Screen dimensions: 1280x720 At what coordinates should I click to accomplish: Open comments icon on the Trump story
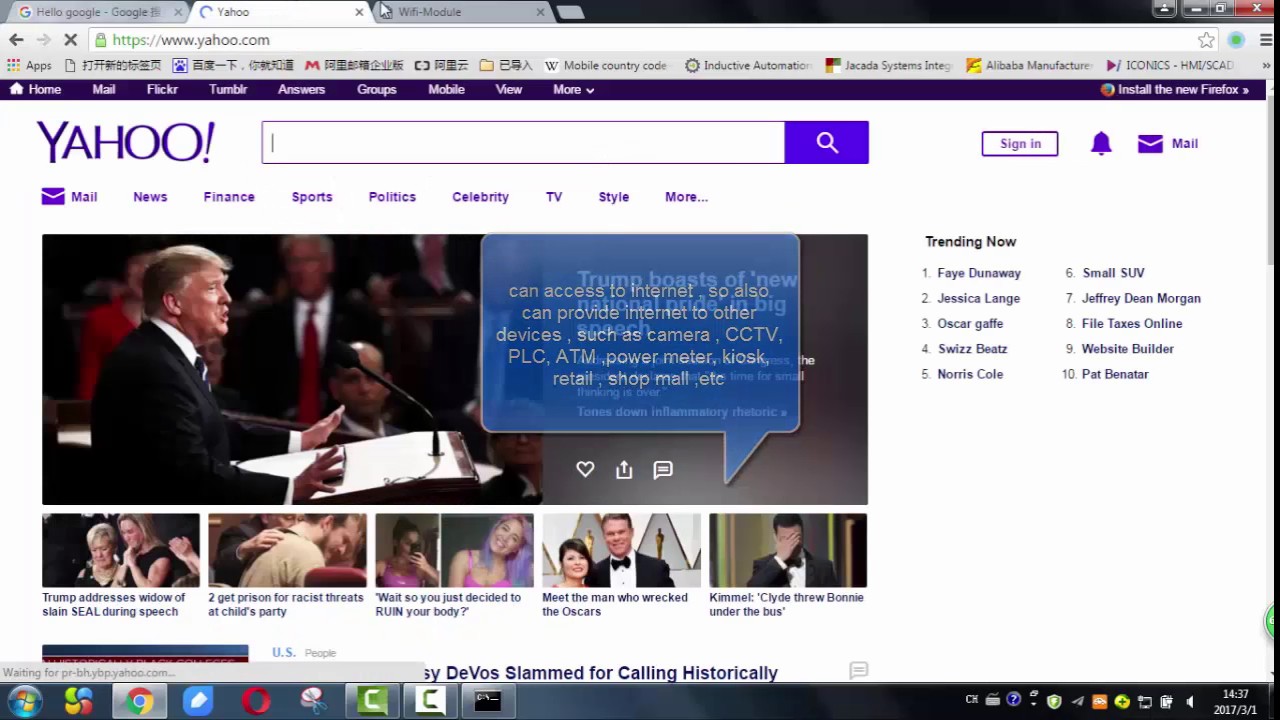[663, 469]
